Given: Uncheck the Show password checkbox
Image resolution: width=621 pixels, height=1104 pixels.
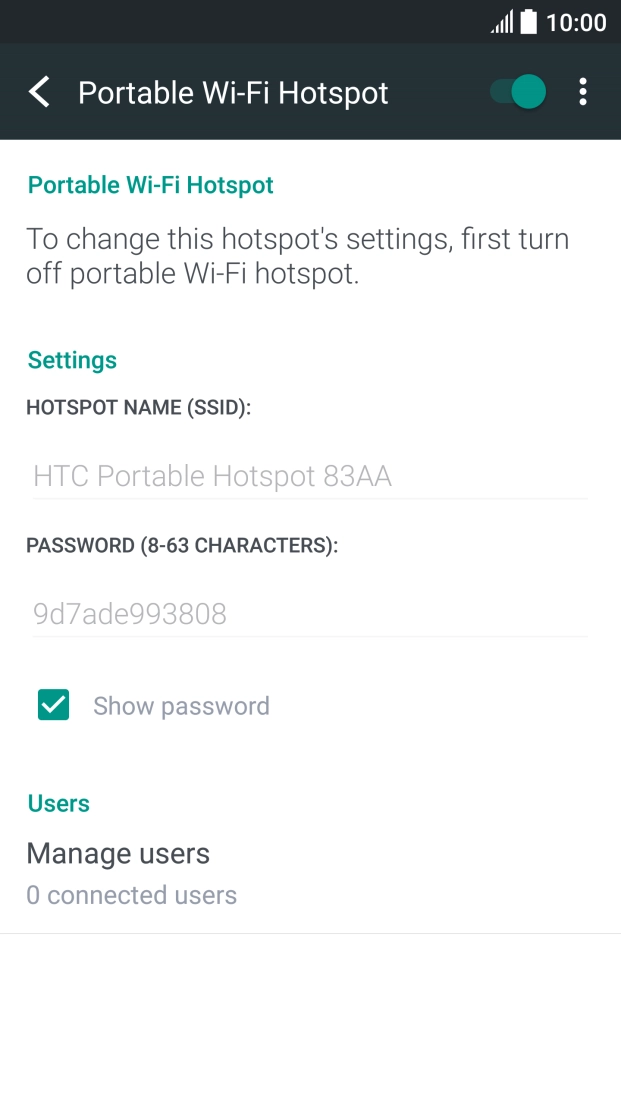Looking at the screenshot, I should click(53, 705).
